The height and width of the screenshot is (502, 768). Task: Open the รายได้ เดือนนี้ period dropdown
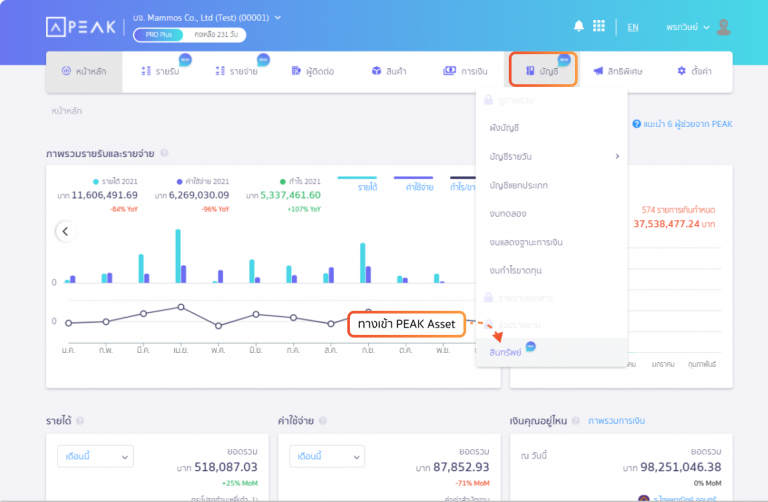coord(96,456)
